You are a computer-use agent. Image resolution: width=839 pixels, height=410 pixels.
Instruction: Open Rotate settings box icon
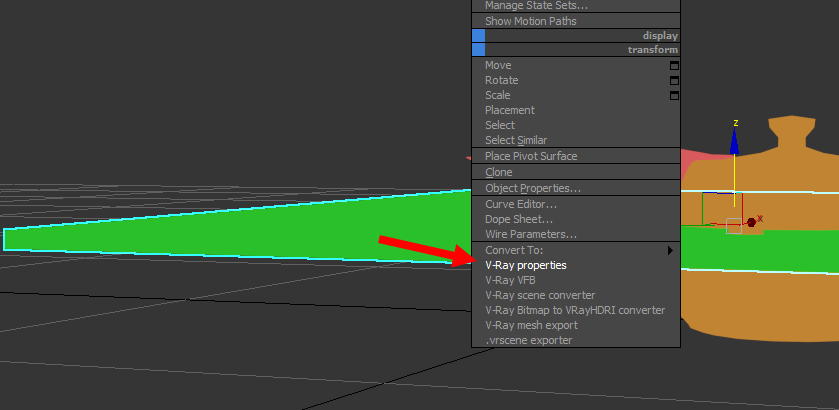[x=674, y=80]
